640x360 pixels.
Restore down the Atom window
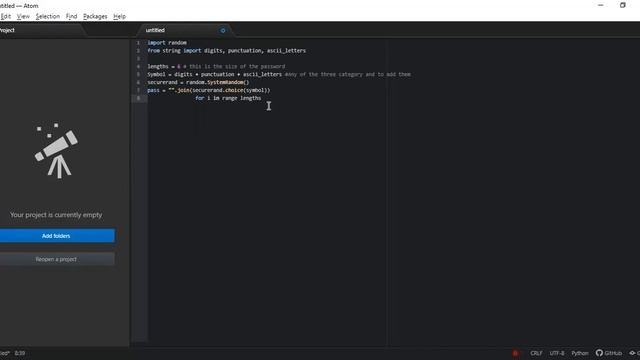click(623, 5)
